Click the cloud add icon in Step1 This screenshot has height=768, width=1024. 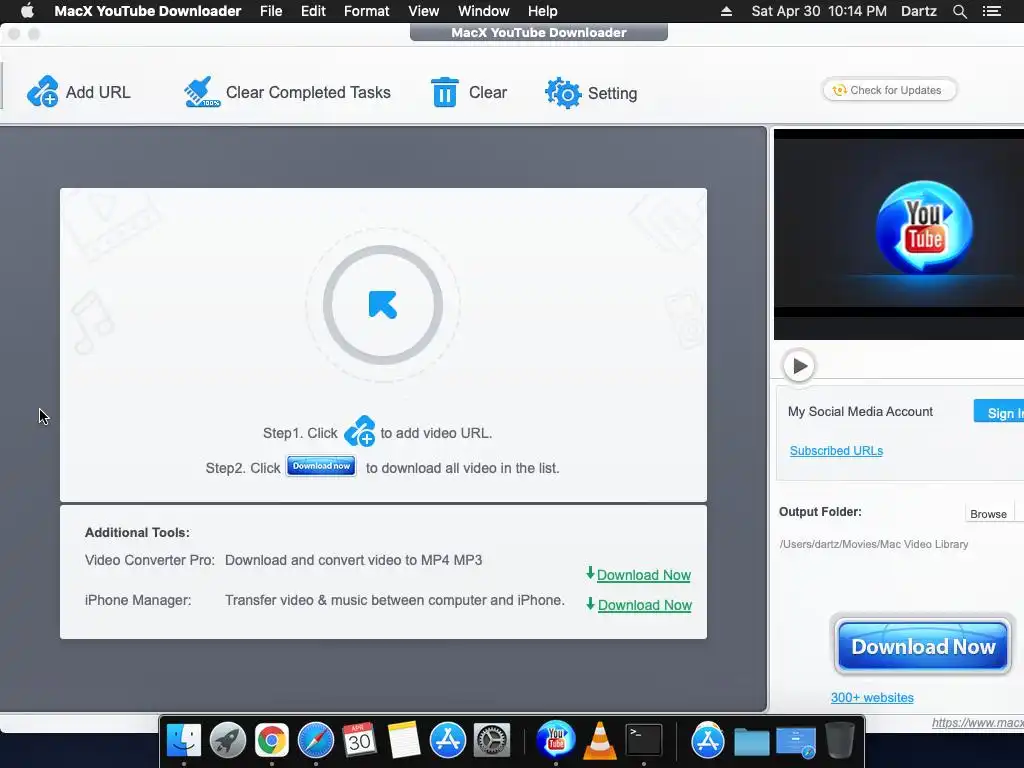click(359, 431)
